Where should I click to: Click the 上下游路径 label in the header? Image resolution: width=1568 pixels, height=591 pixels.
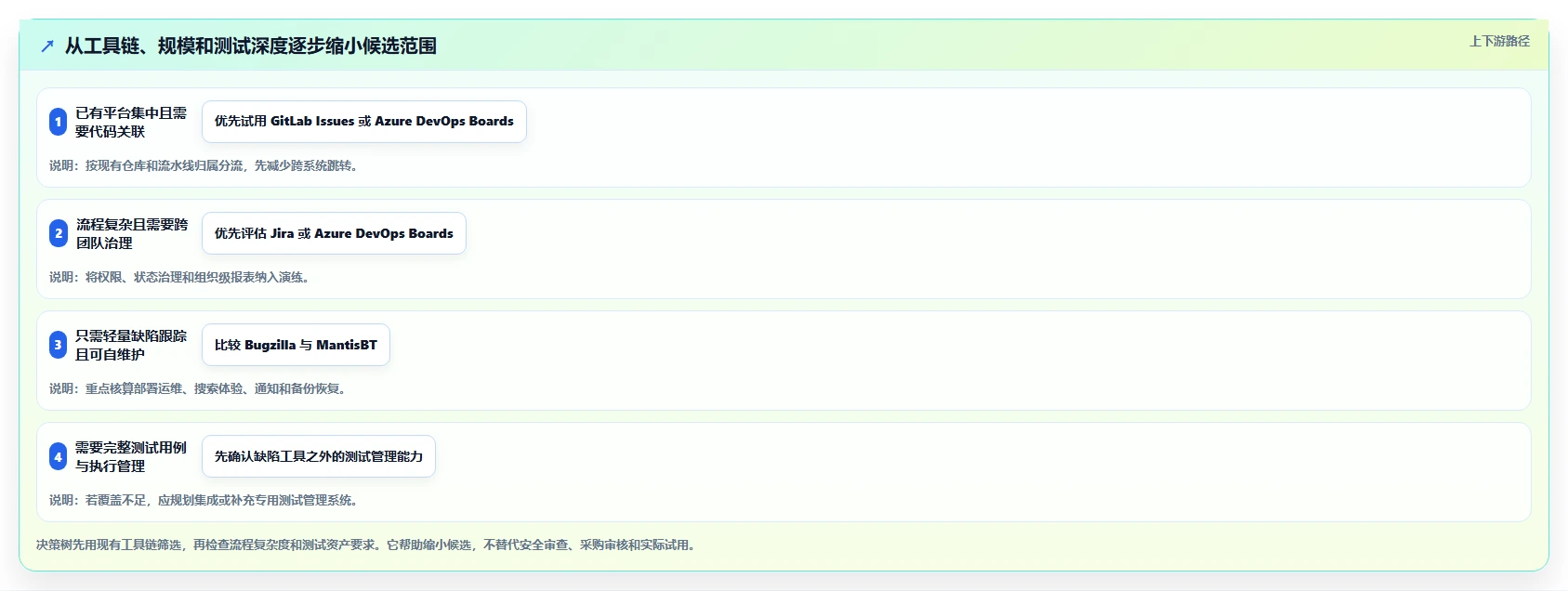point(1499,41)
